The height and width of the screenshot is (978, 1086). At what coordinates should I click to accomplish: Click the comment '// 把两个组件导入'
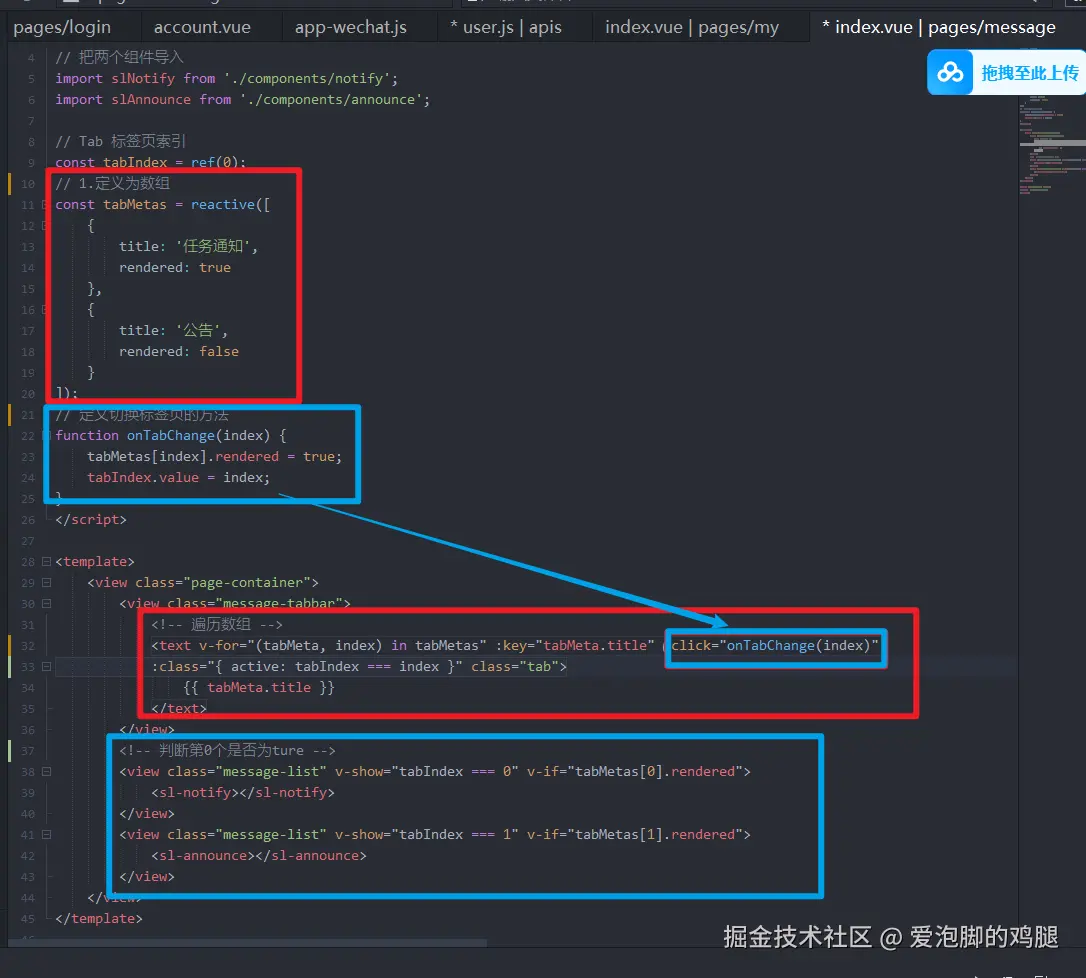pyautogui.click(x=119, y=57)
